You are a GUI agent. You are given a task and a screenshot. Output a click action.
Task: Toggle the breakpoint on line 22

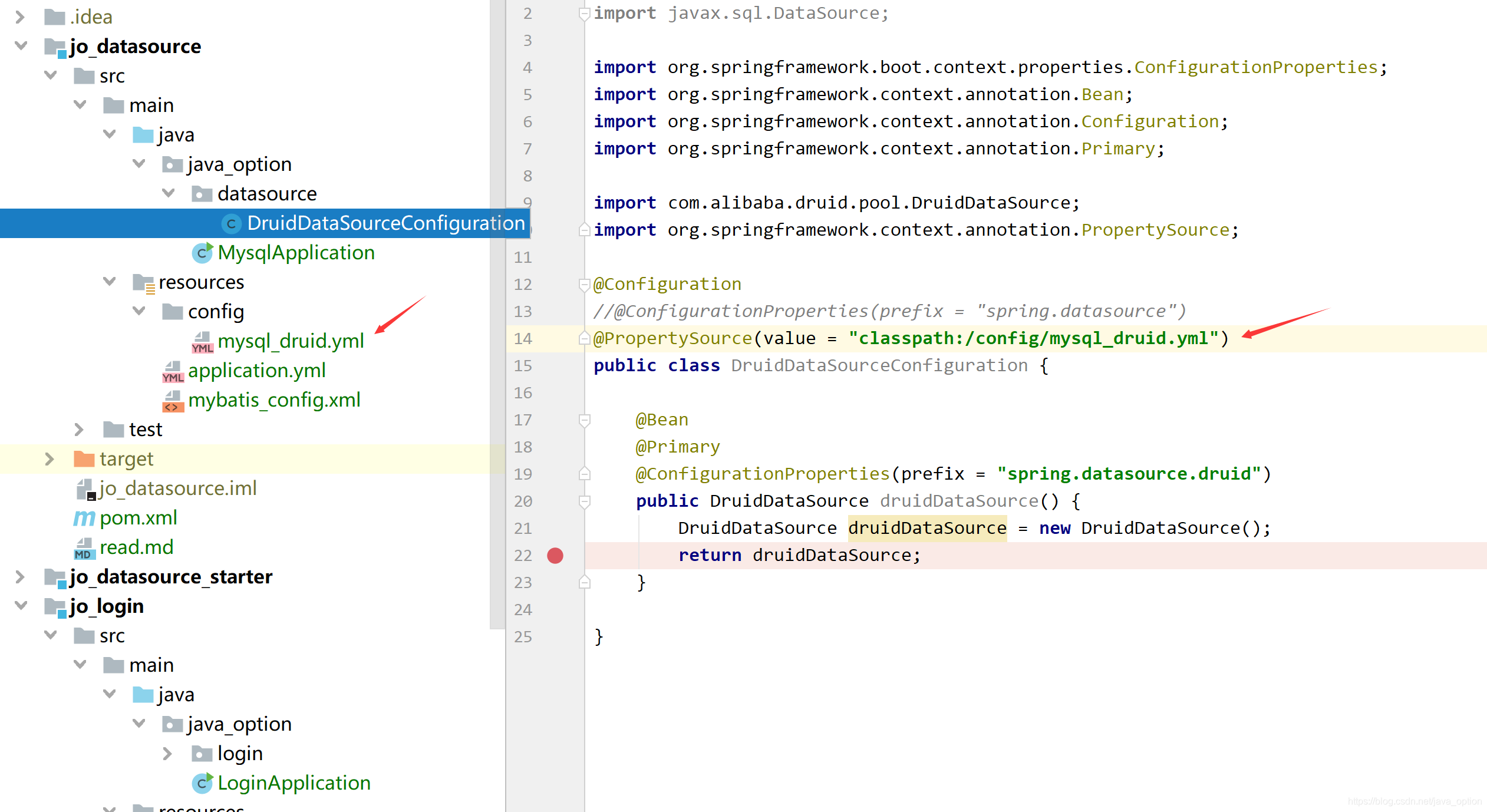tap(555, 556)
